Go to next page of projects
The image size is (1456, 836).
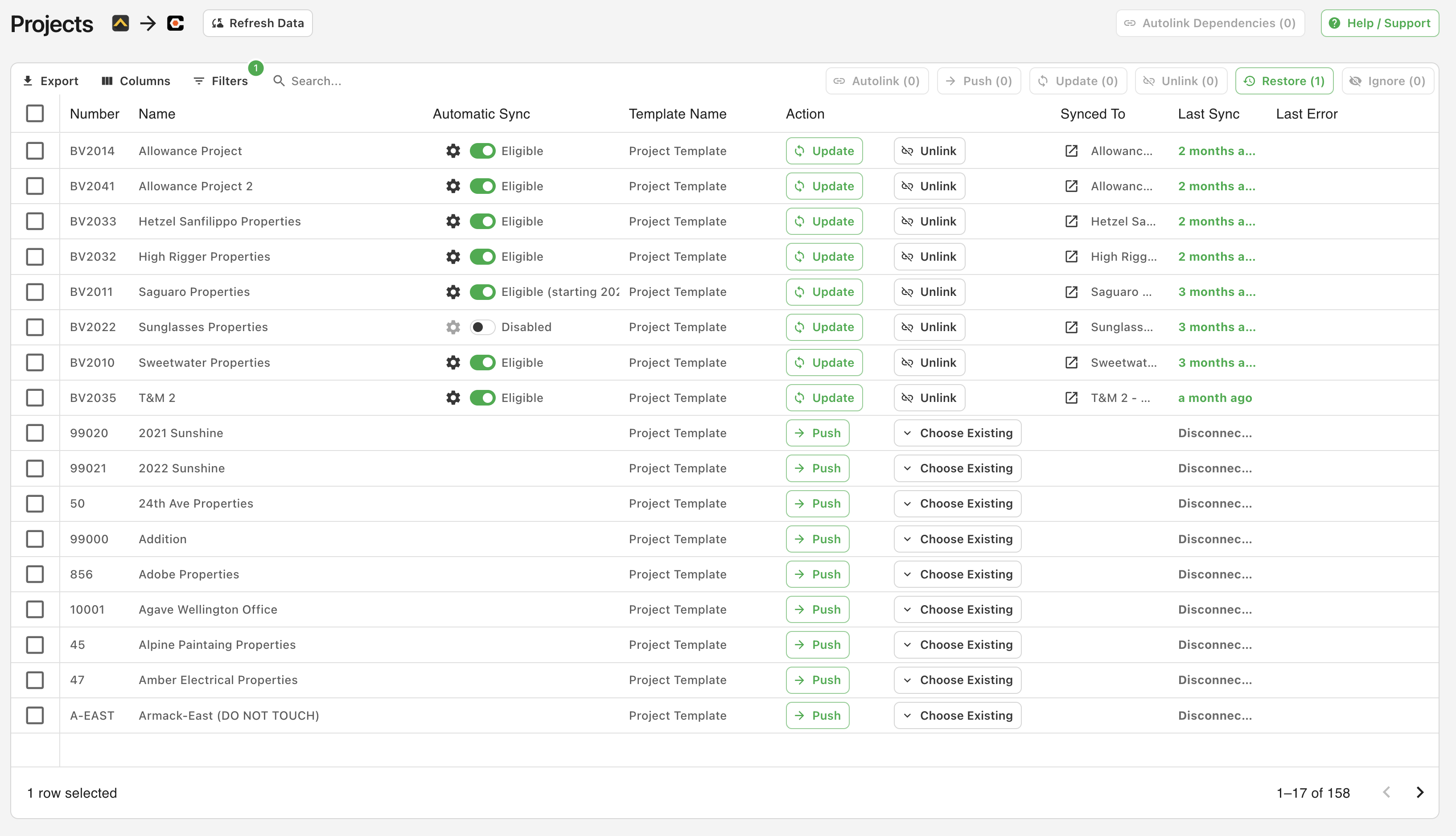(x=1420, y=793)
